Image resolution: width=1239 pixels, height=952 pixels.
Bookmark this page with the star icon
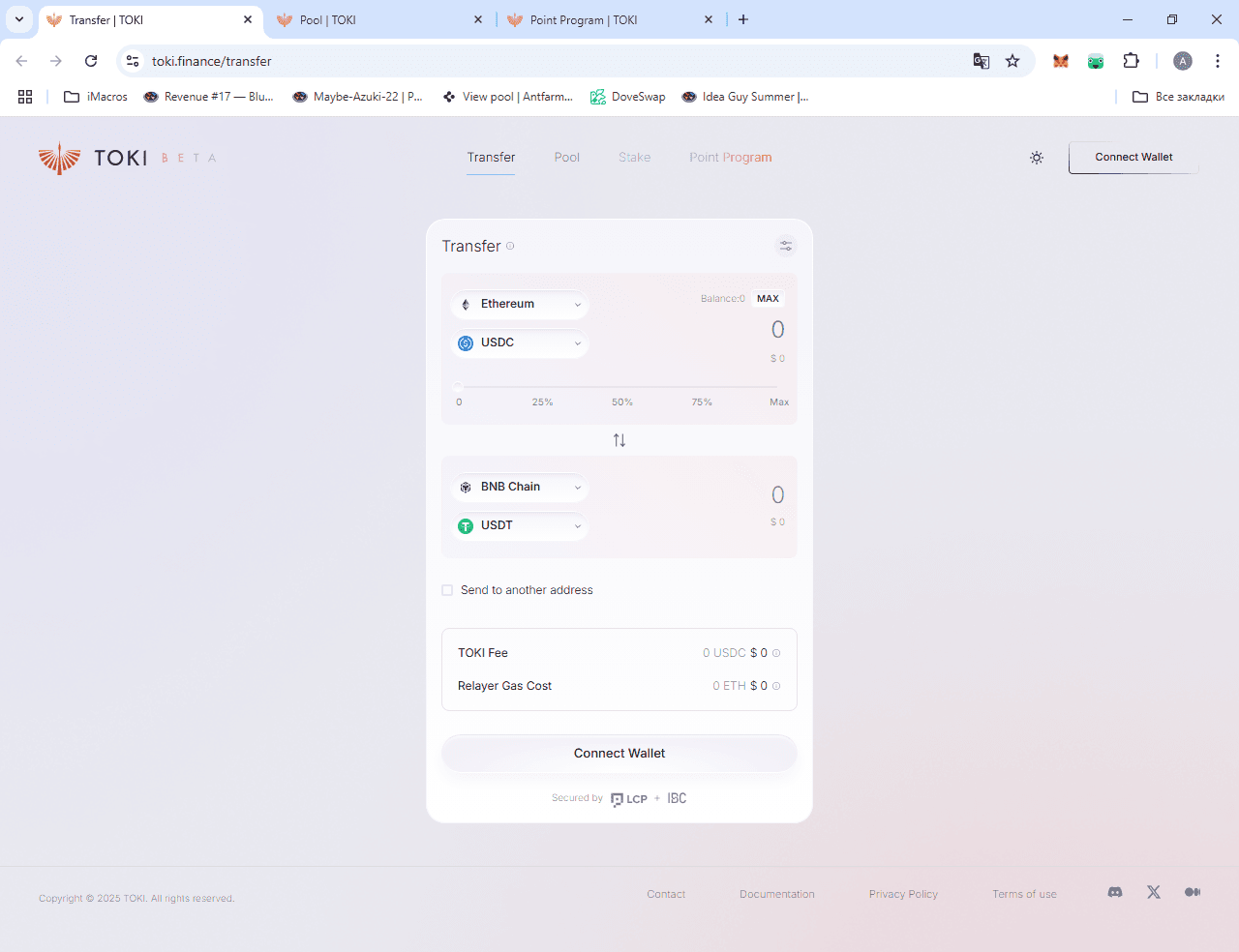pos(1012,61)
